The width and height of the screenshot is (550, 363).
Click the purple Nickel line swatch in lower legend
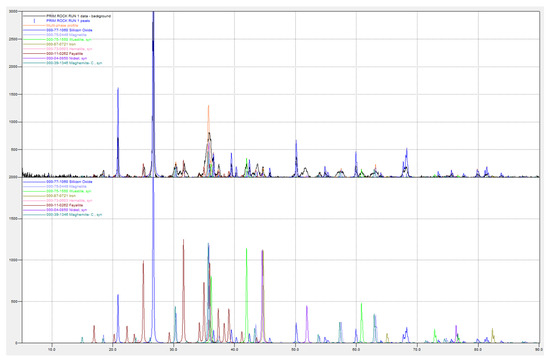click(34, 210)
